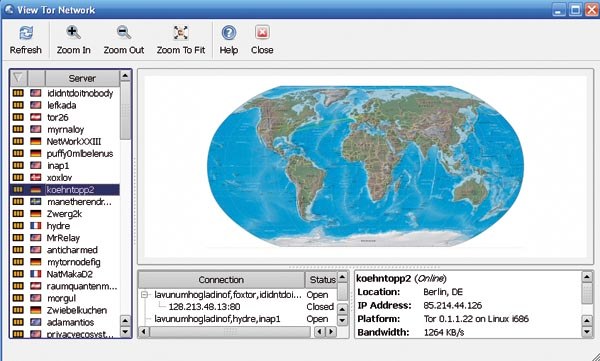Click the US flag beside MrRelay

point(36,237)
